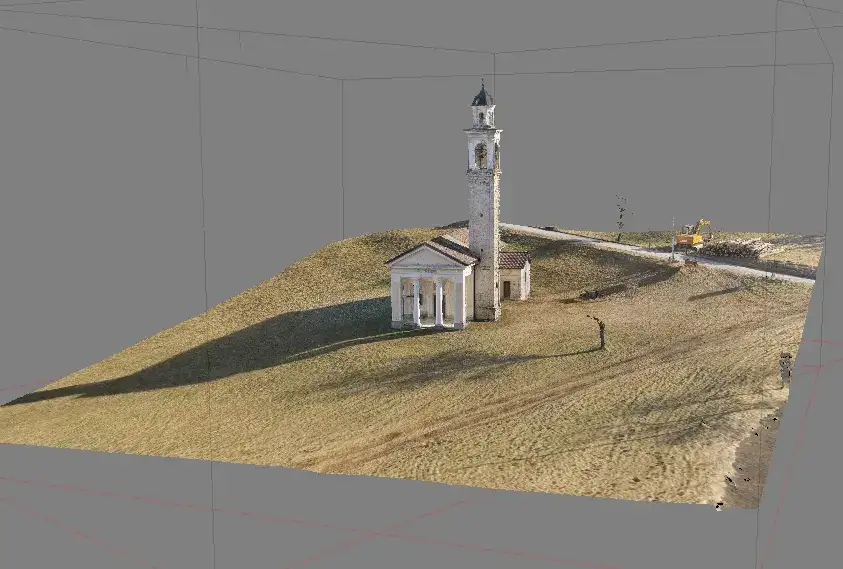Pick the standing figure in the field

tap(601, 333)
